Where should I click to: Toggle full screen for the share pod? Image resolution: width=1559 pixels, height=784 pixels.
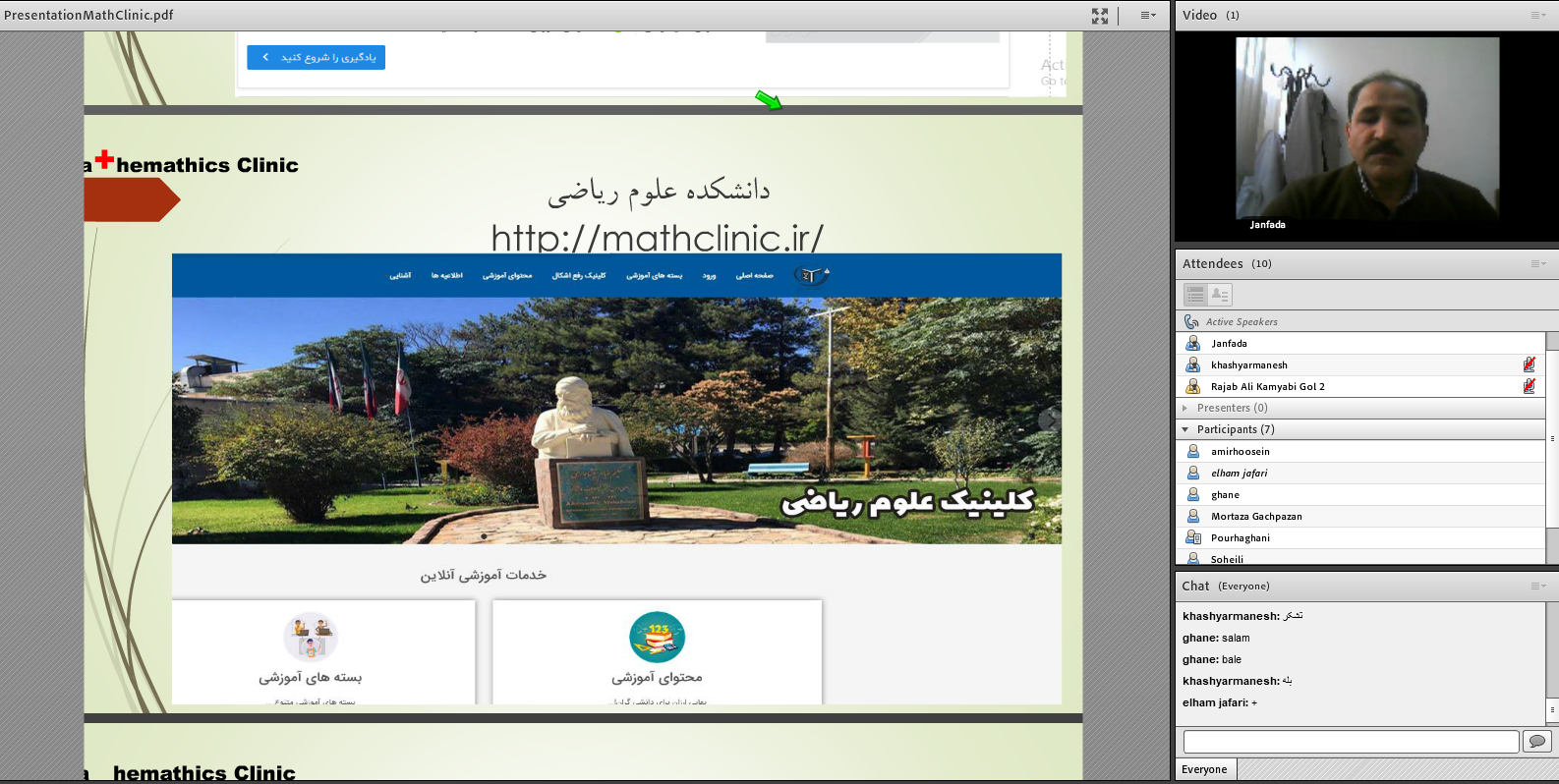(x=1099, y=16)
